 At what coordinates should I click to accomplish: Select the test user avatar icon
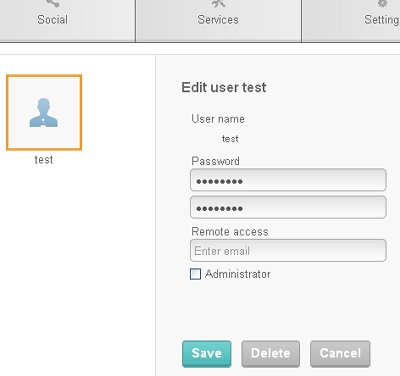click(x=44, y=112)
